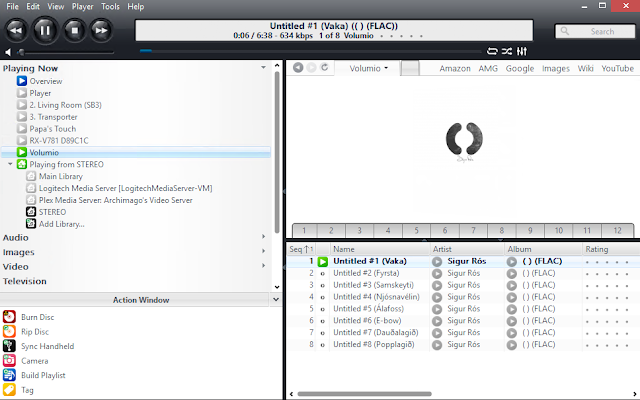The width and height of the screenshot is (640, 400).
Task: Click the Sync Handheld icon
Action: [9, 346]
